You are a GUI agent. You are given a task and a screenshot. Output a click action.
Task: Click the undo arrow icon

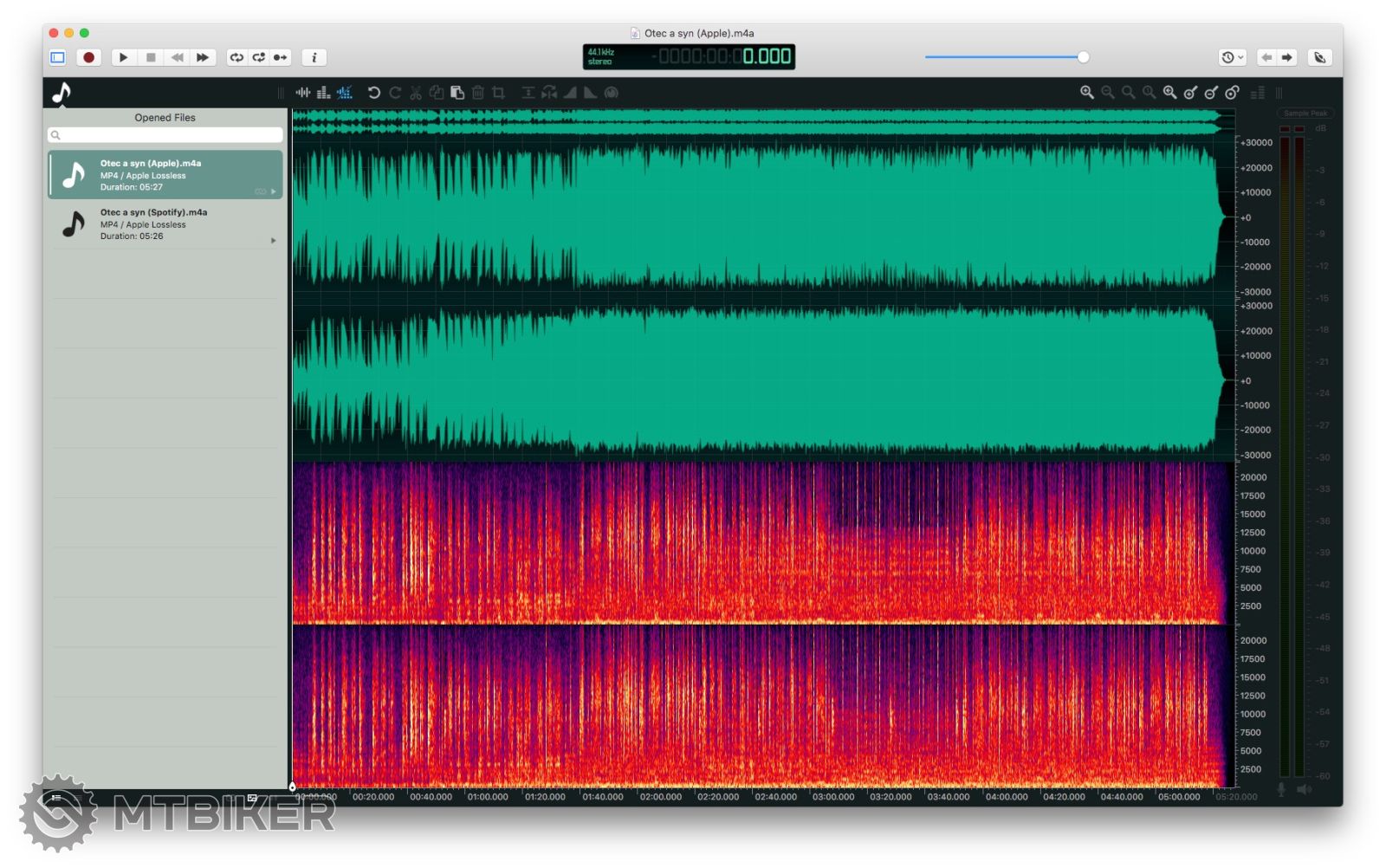[x=374, y=93]
